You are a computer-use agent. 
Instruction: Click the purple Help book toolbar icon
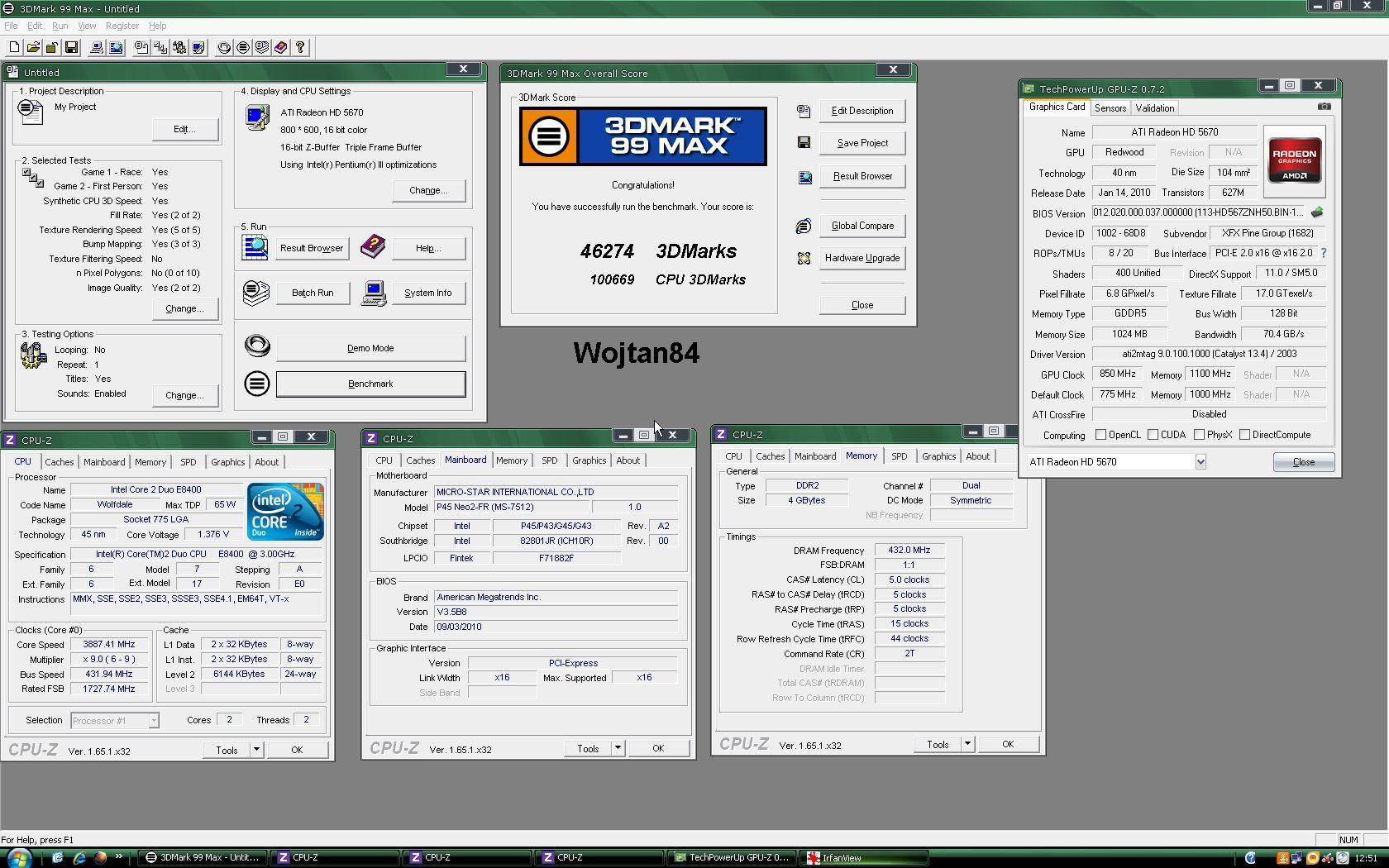281,48
